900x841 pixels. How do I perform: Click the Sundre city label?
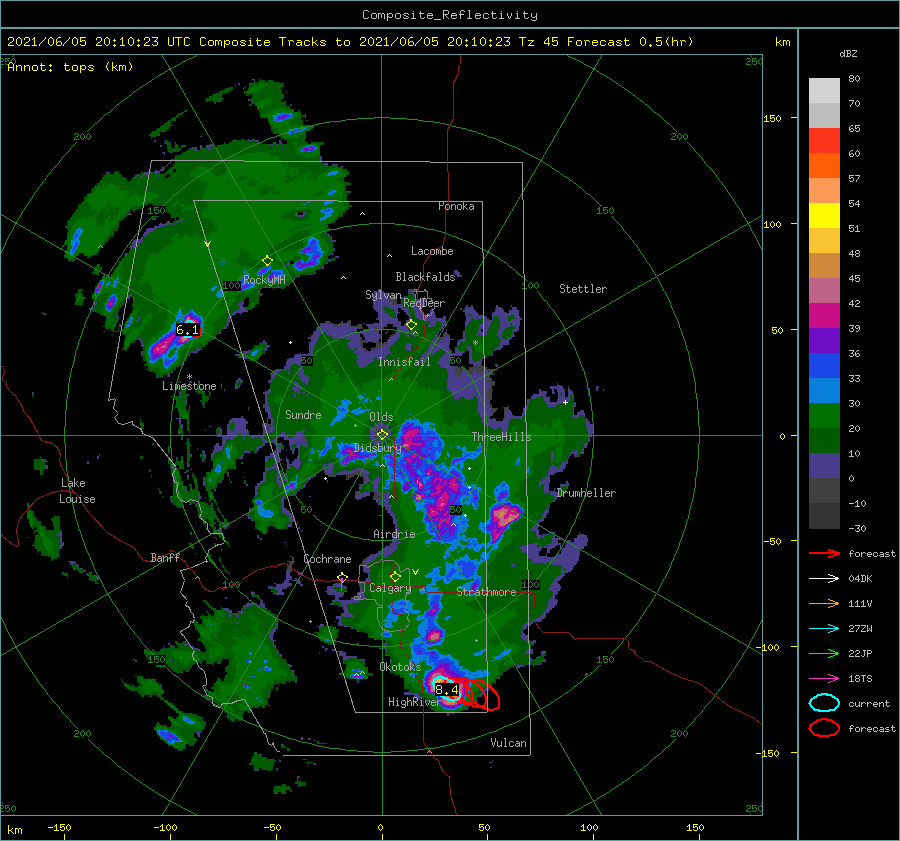[303, 414]
